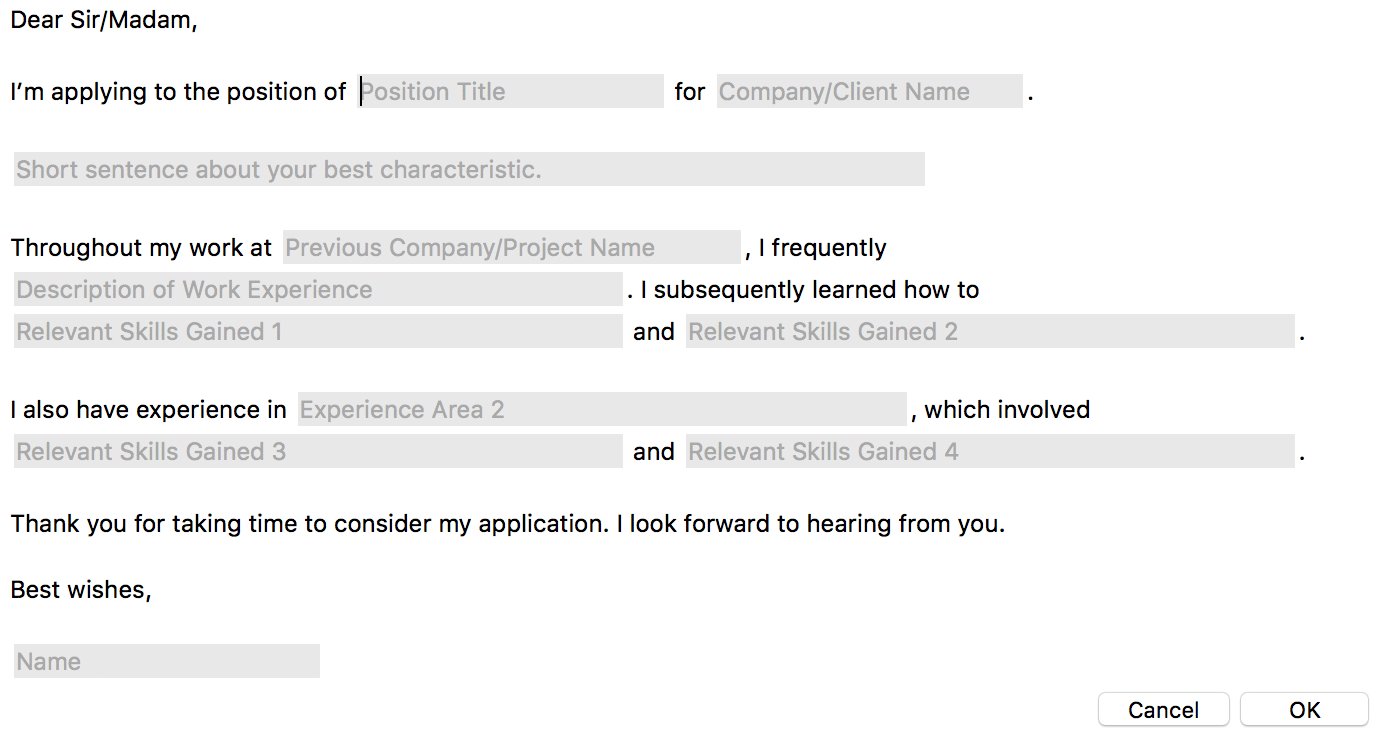Click the Dear Sir/Madam greeting text

(104, 21)
